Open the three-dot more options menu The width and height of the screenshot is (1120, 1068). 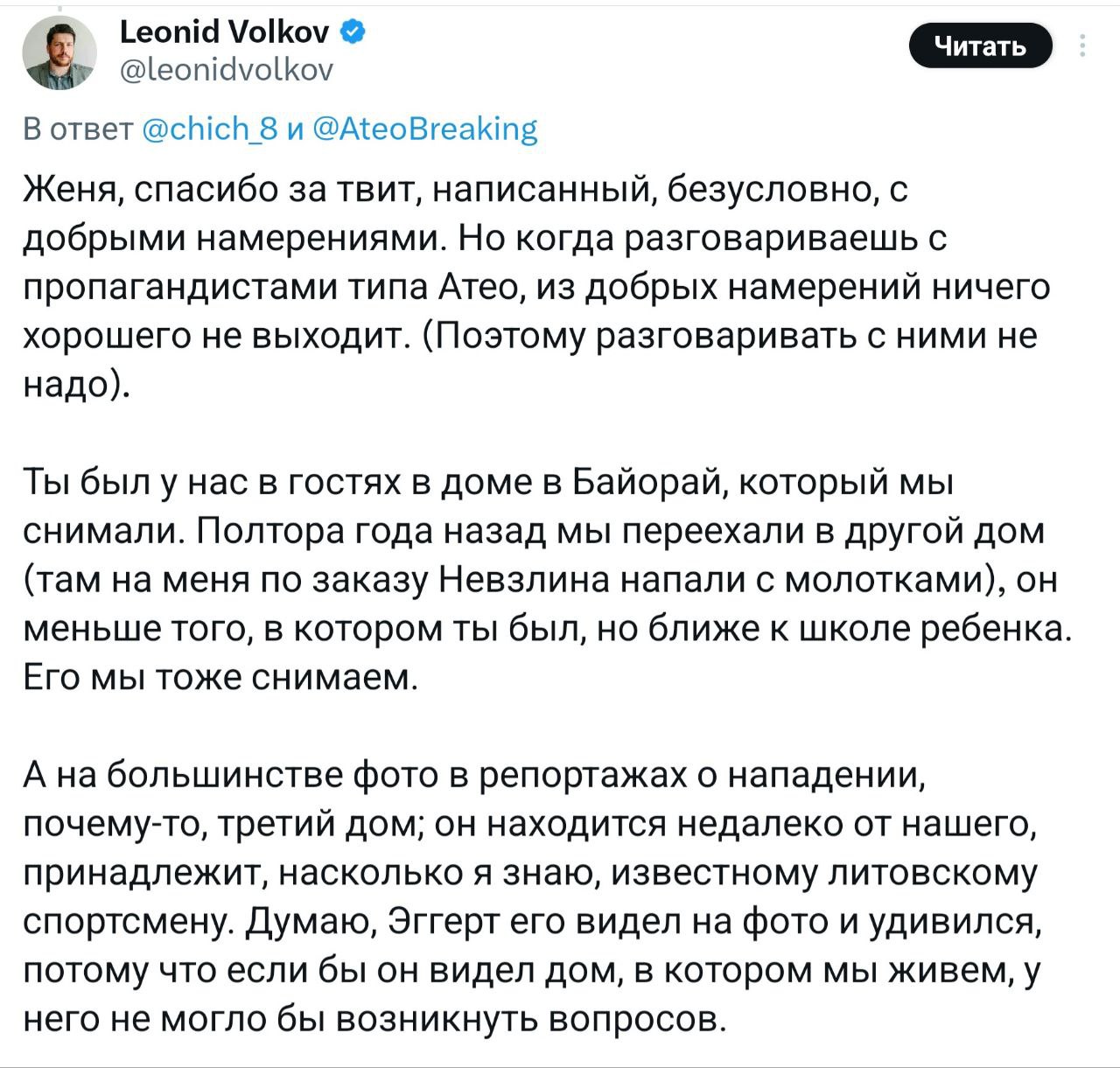1085,45
